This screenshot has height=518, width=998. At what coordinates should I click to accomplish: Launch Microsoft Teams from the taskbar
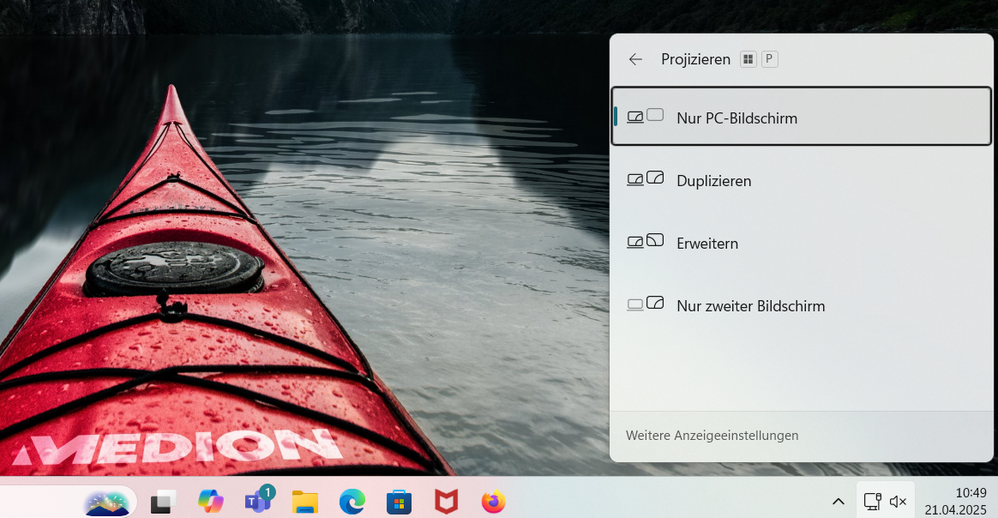point(258,501)
